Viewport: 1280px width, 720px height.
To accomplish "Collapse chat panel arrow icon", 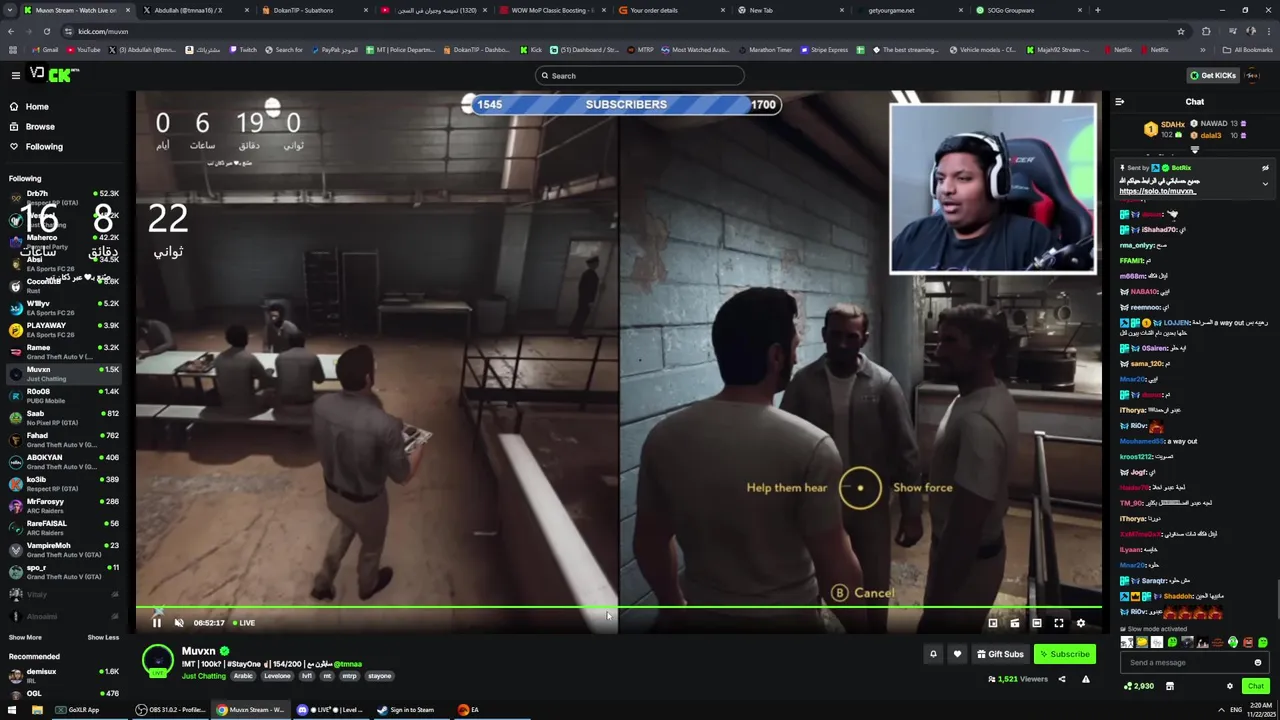I will tap(1119, 101).
